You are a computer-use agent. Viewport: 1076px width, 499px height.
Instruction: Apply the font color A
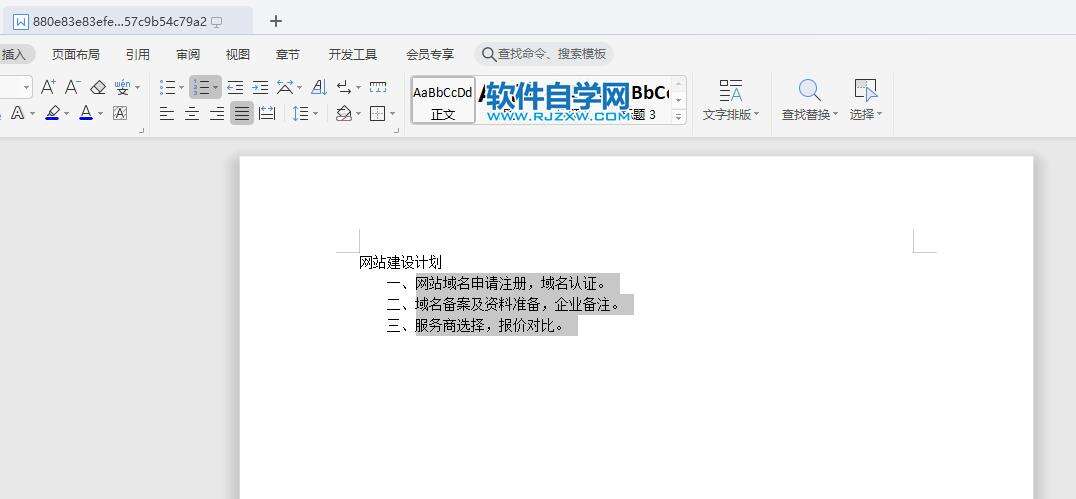pyautogui.click(x=86, y=113)
